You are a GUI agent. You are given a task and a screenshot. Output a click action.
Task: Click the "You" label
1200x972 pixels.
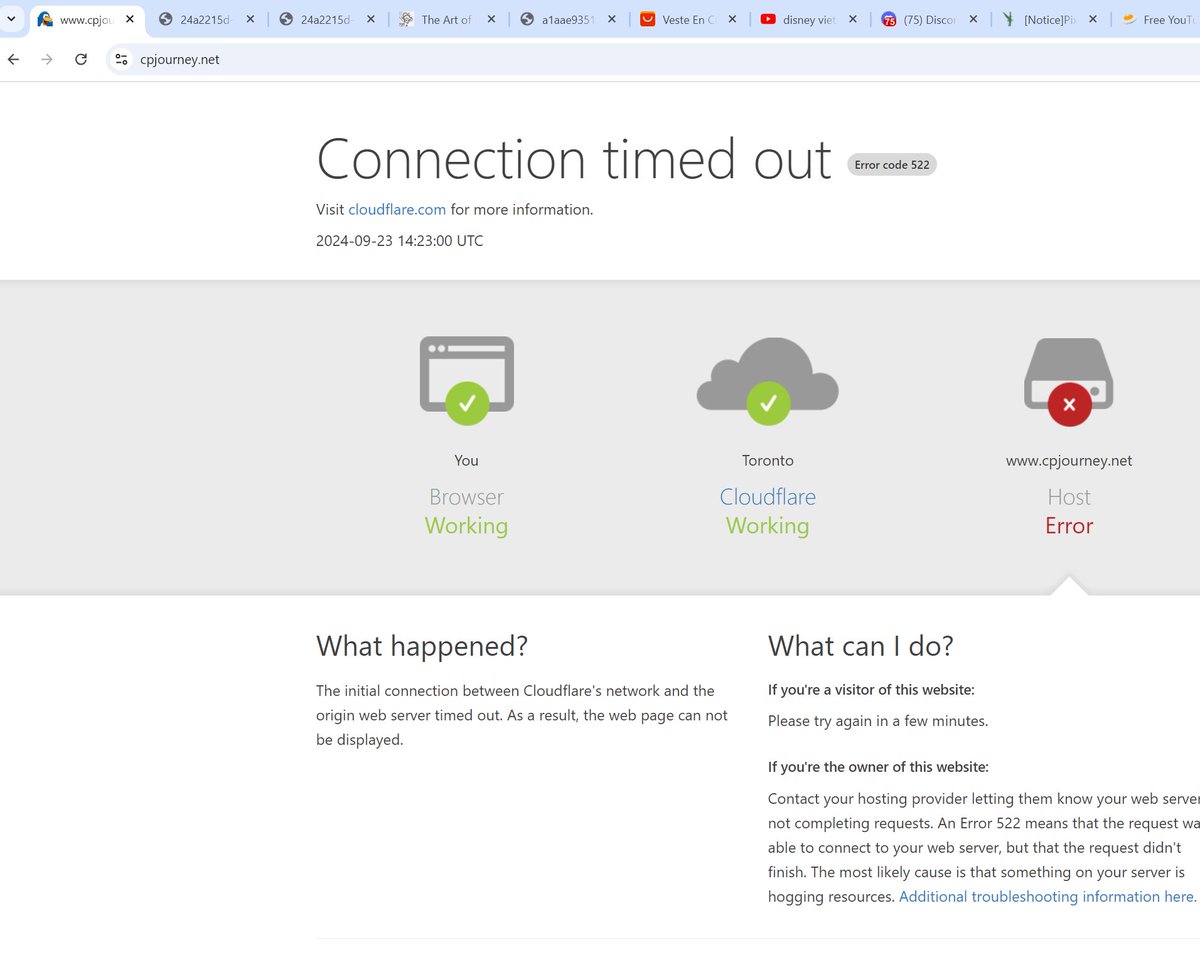pyautogui.click(x=466, y=461)
